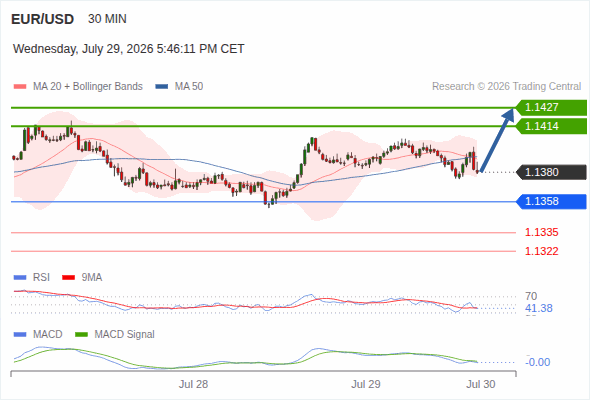This screenshot has width=590, height=400.
Task: Select the 1.1427 resistance price tag
Action: click(x=551, y=108)
